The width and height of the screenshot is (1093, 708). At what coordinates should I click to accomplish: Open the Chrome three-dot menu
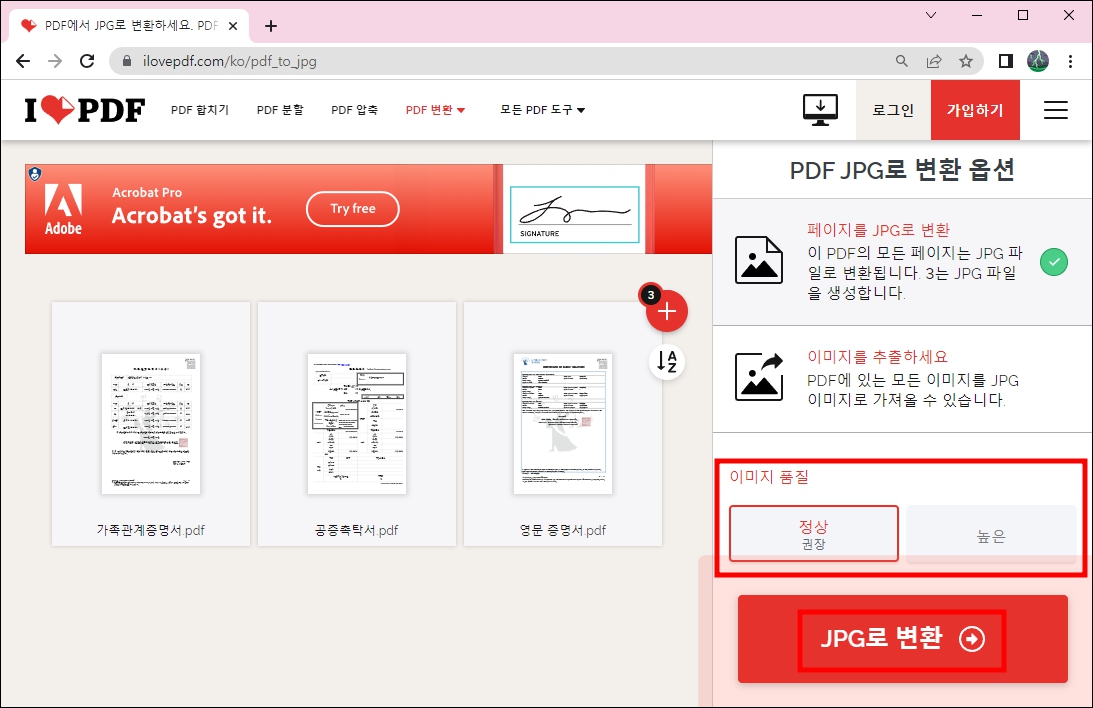click(x=1070, y=61)
